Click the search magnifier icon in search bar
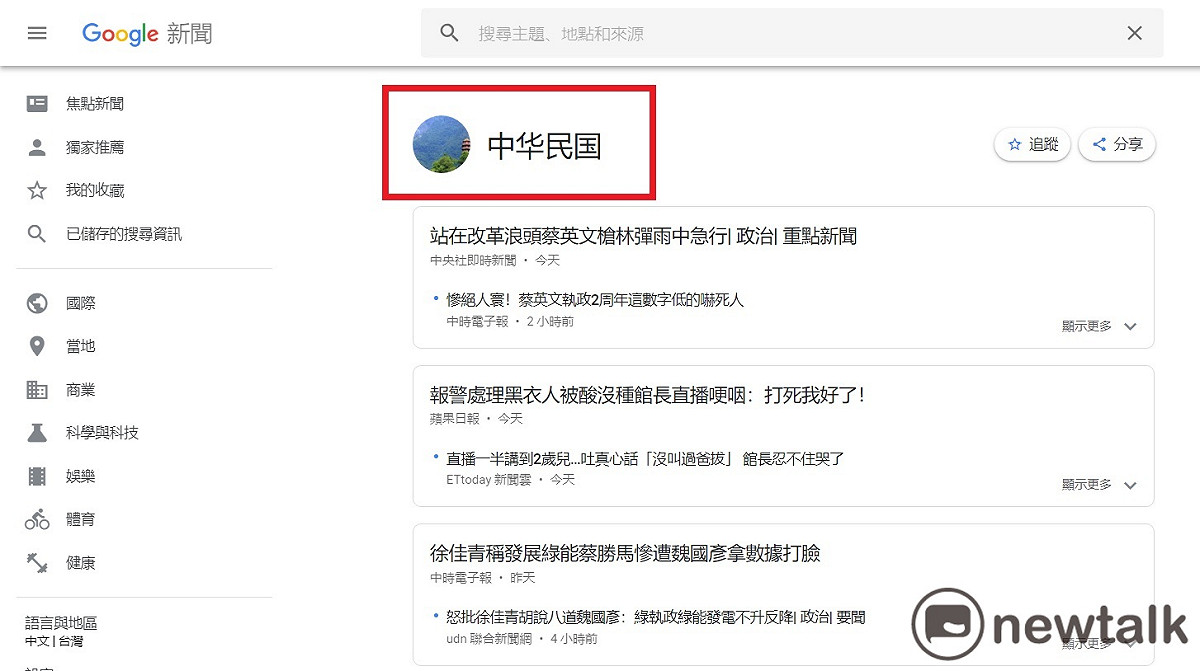 449,33
